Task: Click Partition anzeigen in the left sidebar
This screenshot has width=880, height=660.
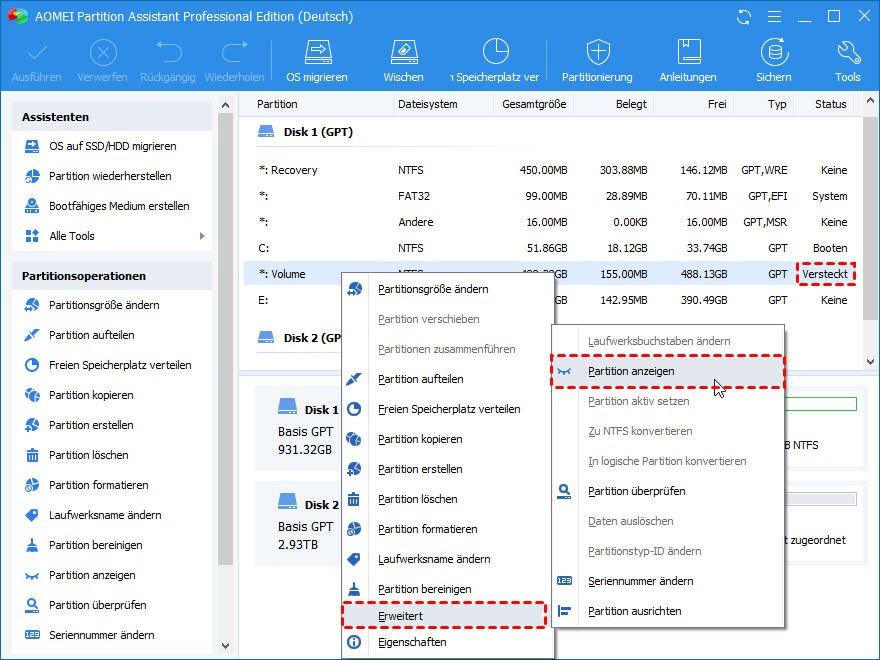Action: (92, 575)
